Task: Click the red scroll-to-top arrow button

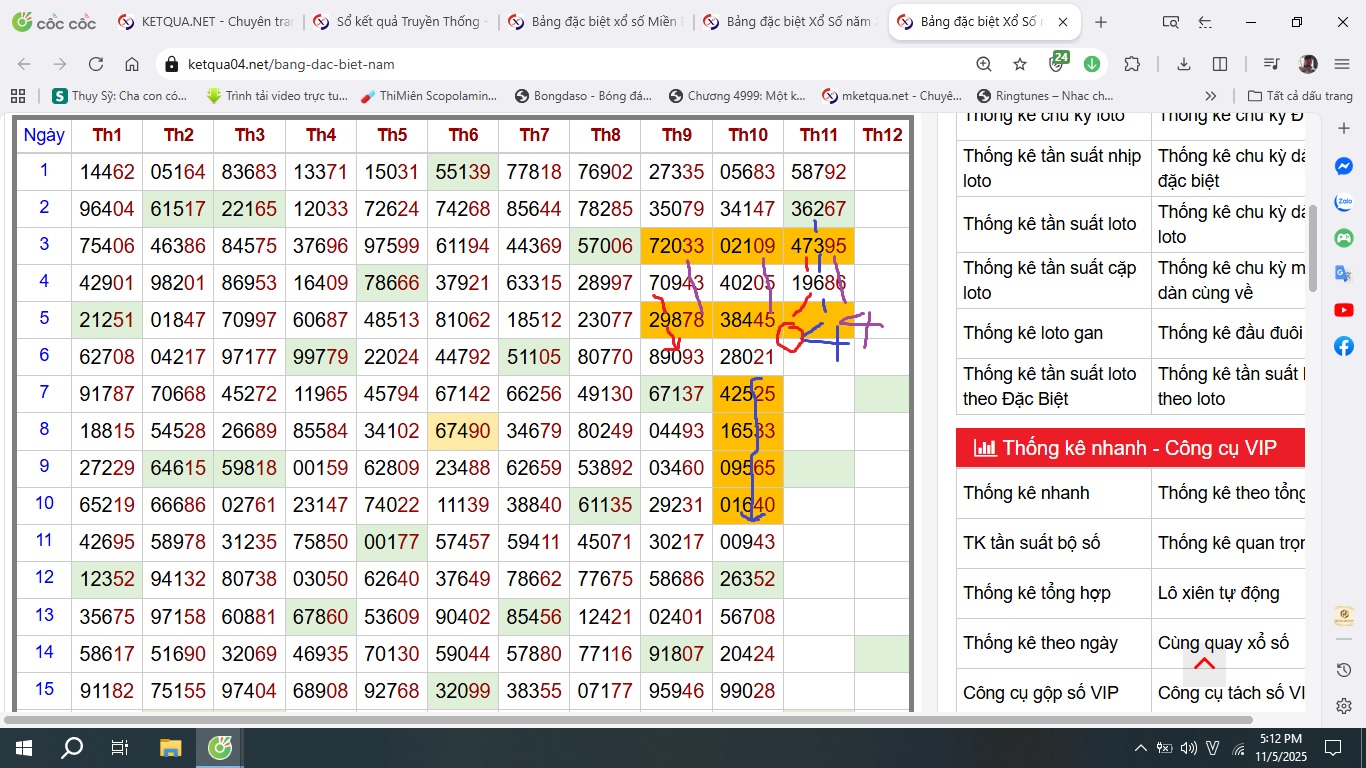Action: click(x=1204, y=664)
